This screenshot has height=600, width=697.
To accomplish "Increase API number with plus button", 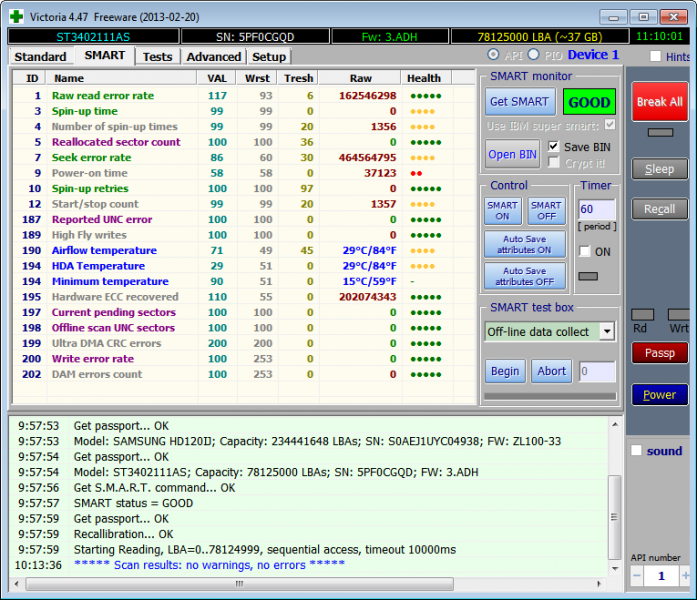I will tap(685, 577).
